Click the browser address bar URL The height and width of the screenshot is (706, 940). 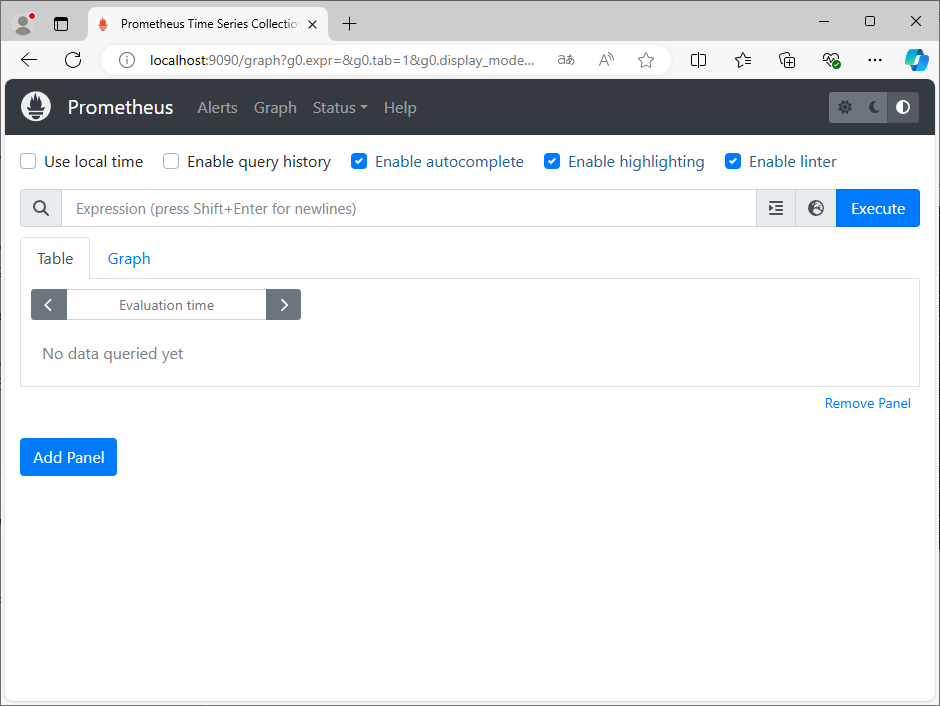[x=342, y=60]
